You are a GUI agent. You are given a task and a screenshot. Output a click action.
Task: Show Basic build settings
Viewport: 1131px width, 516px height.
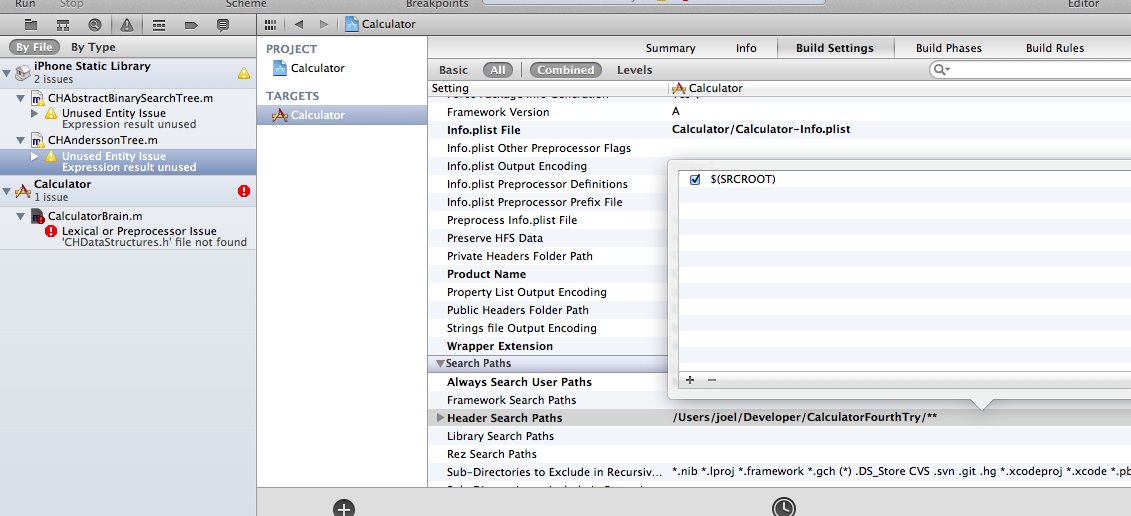(x=453, y=70)
